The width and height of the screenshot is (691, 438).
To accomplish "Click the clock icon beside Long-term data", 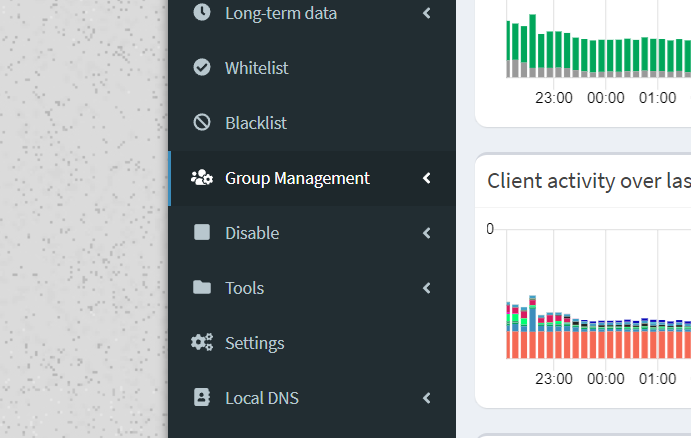I will point(202,13).
